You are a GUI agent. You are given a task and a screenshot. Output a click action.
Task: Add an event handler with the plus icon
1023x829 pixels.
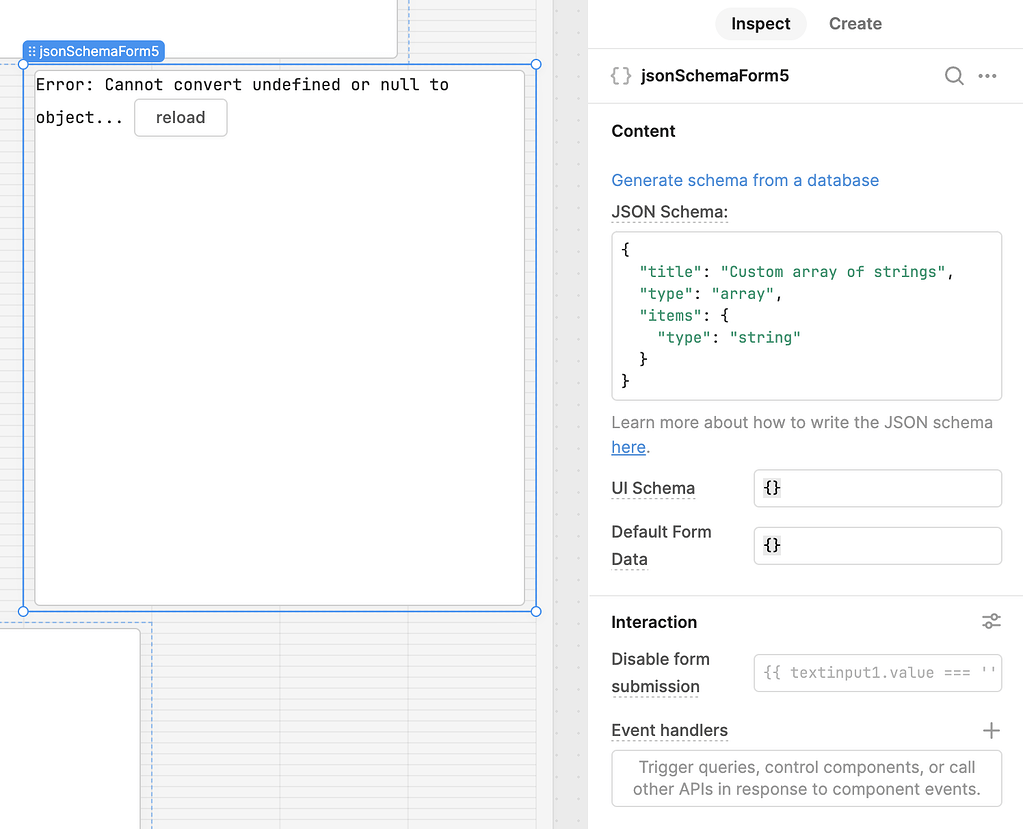point(990,730)
